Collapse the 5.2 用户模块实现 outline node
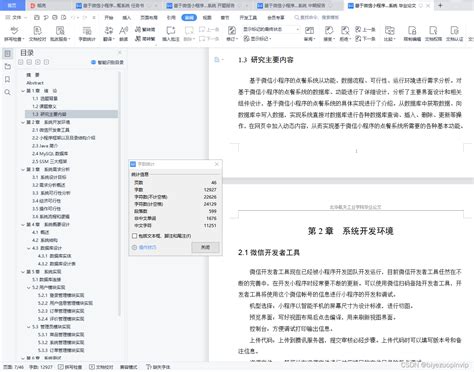Viewport: 474px width, 372px height. [29, 287]
